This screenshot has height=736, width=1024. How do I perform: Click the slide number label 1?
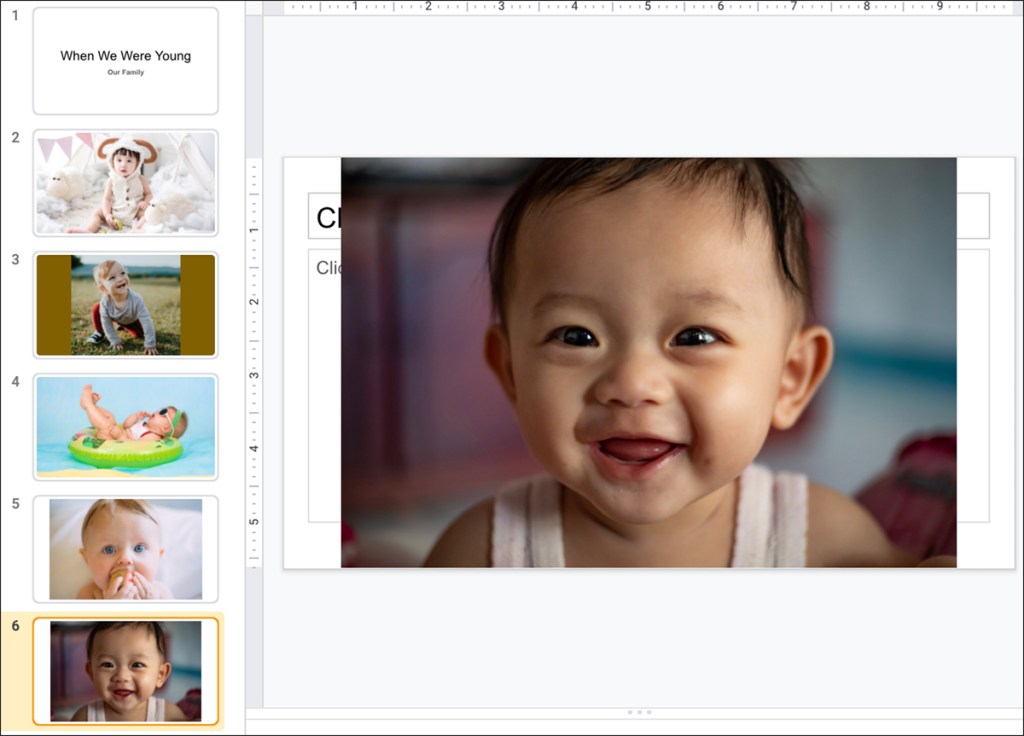(x=14, y=15)
